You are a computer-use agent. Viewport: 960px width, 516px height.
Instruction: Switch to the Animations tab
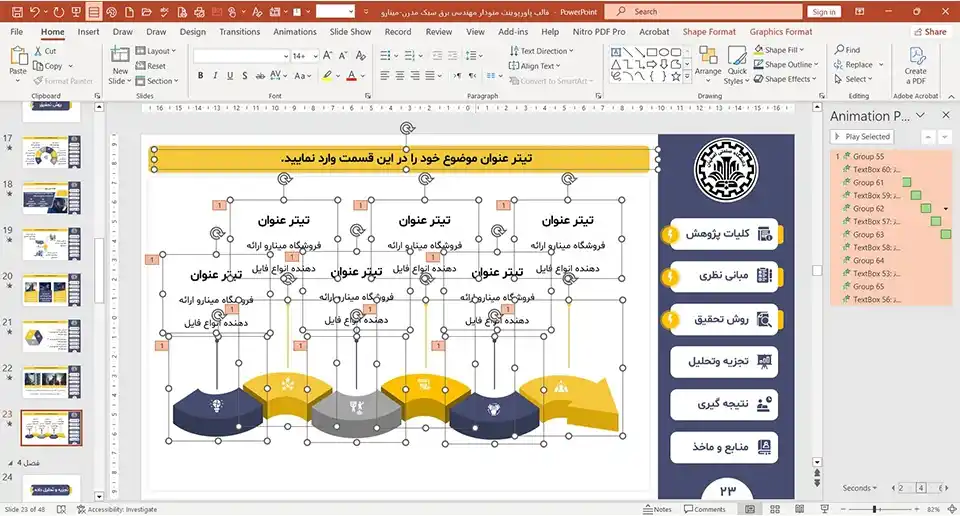294,32
